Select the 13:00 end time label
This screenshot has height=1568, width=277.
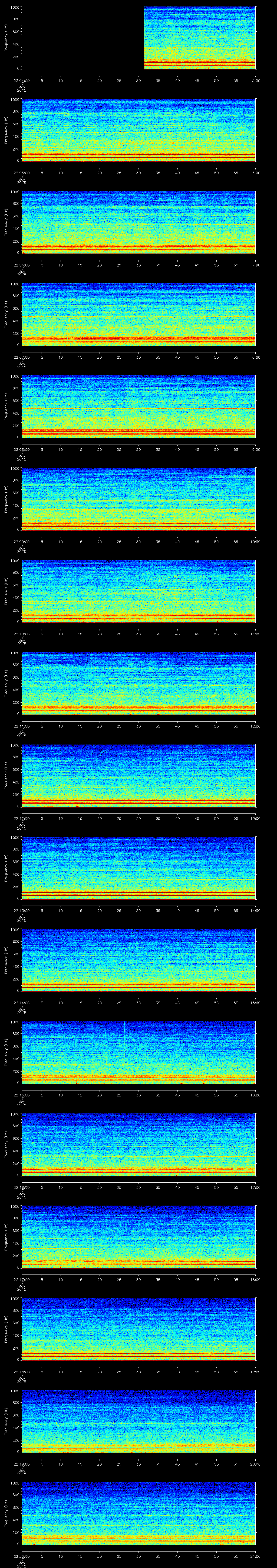tap(255, 818)
